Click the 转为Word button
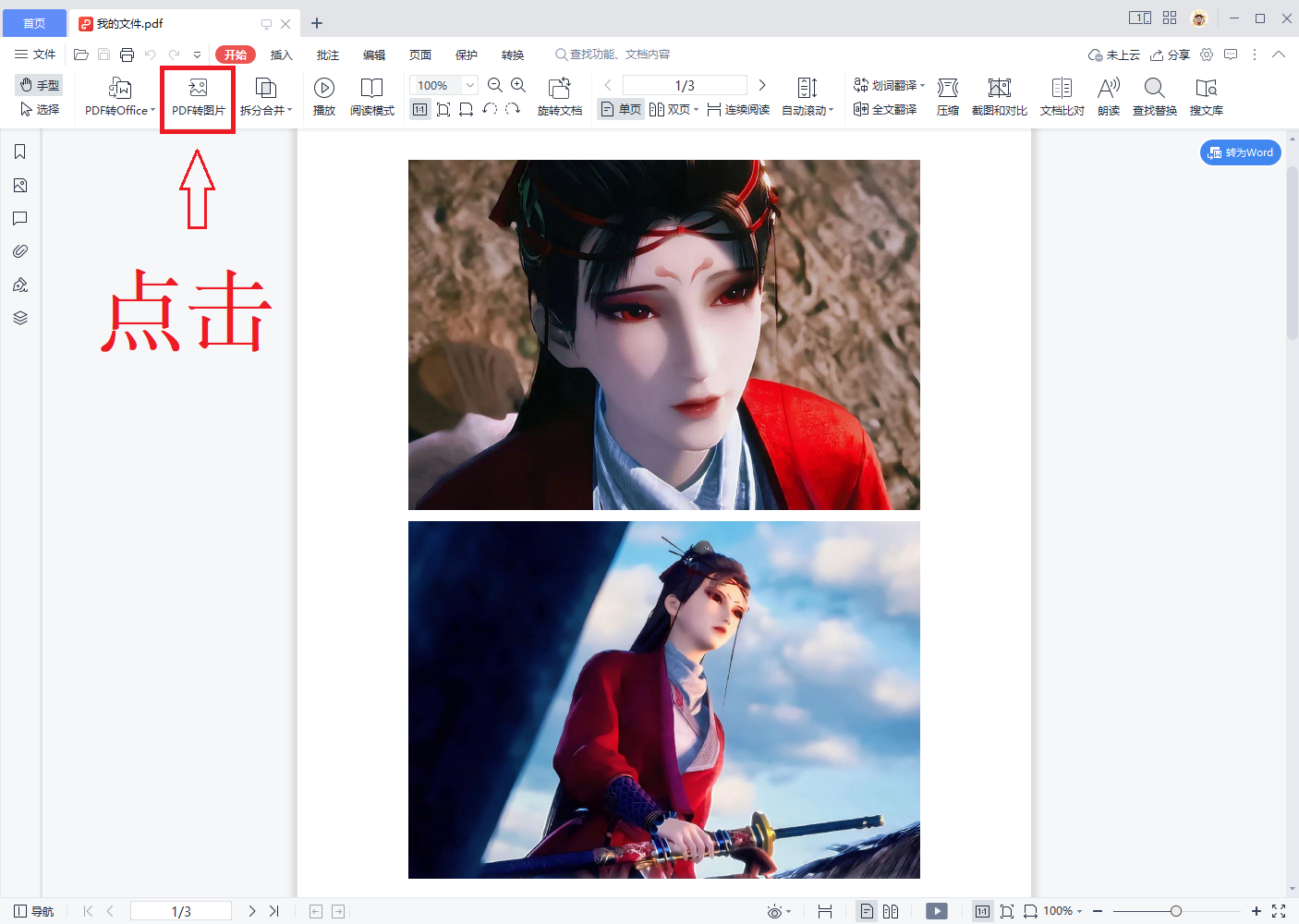Screen dimensions: 1299x924 tap(1241, 152)
